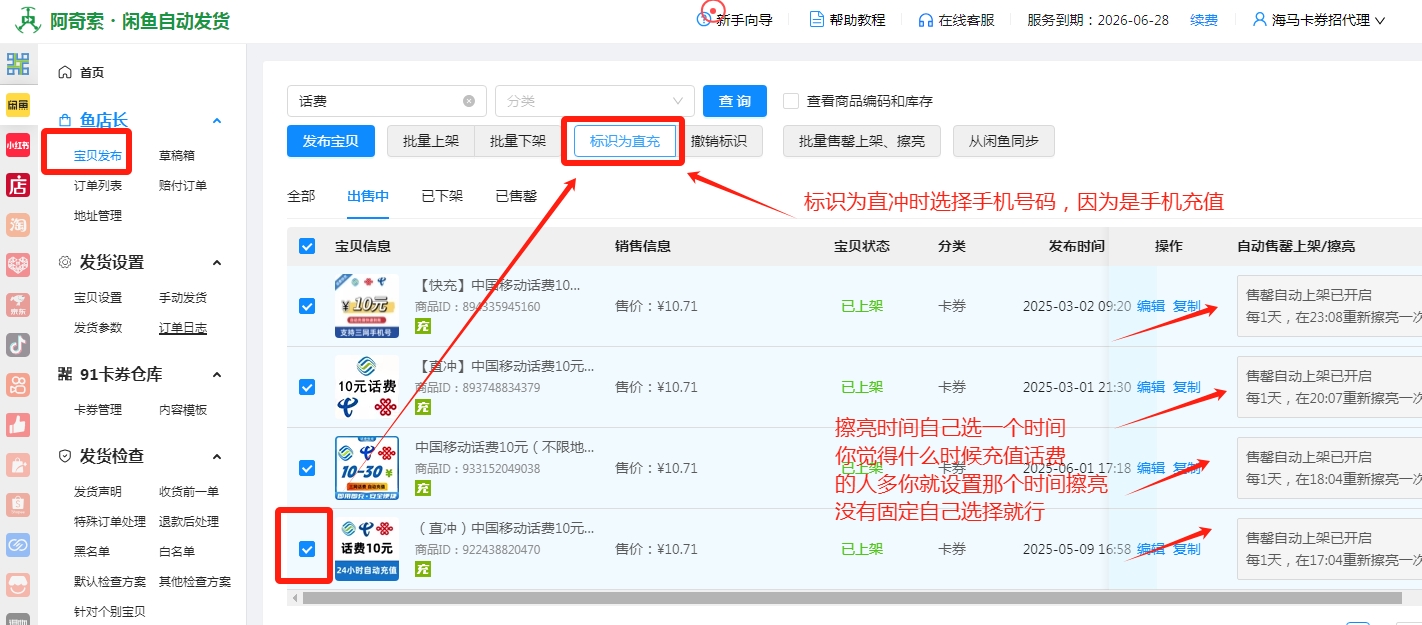Clear the search box with X icon
Viewport: 1422px width, 625px height.
point(469,101)
